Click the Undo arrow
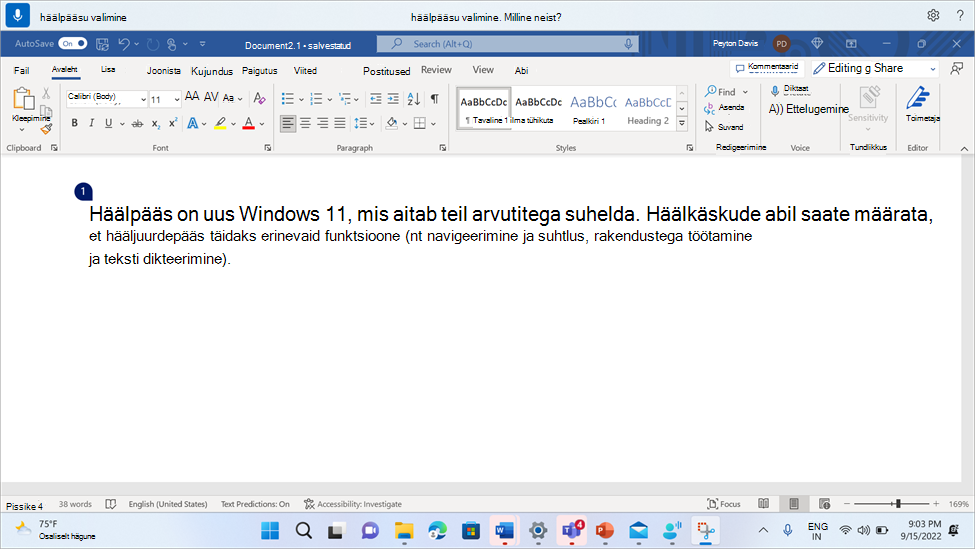 tap(124, 44)
